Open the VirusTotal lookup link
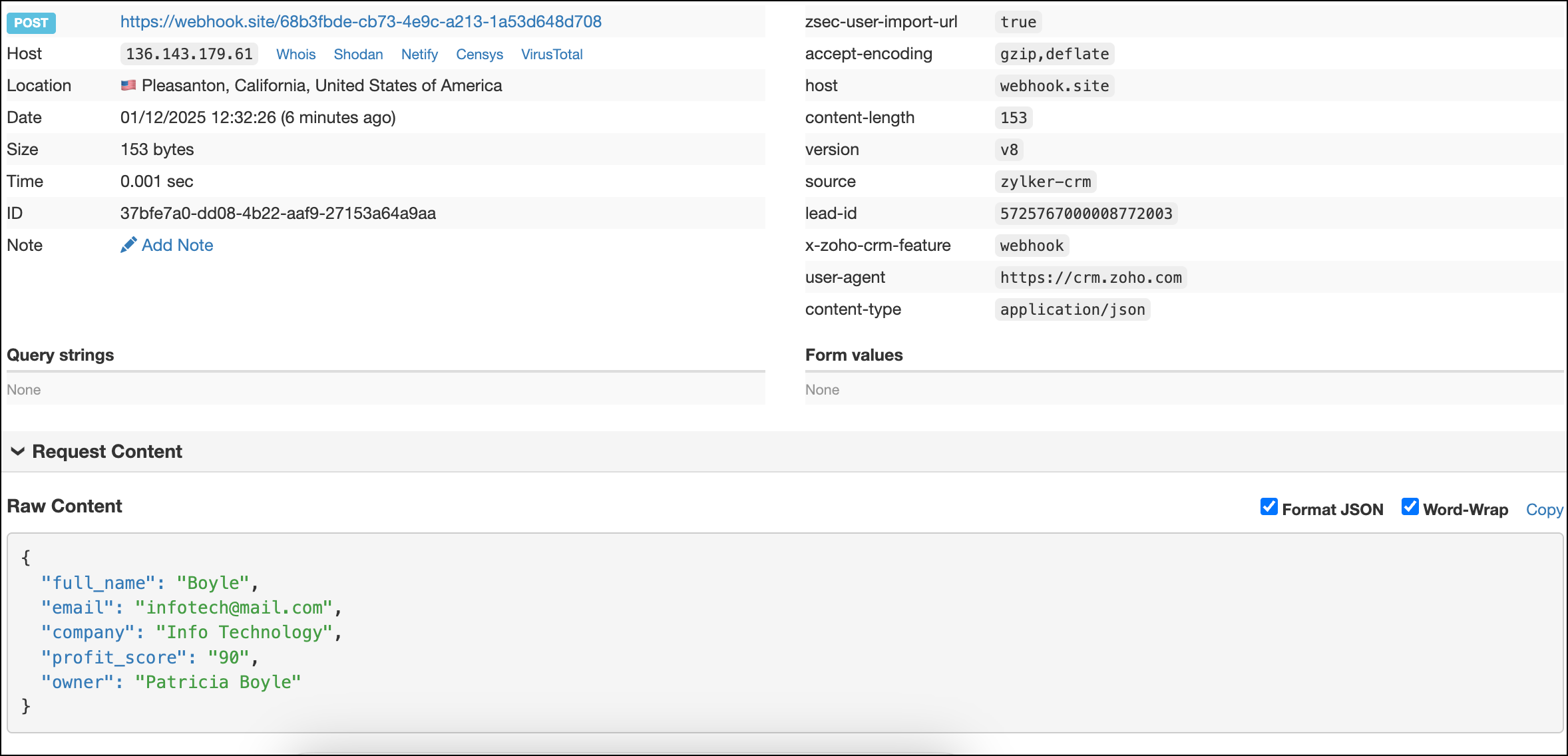1568x756 pixels. point(552,54)
